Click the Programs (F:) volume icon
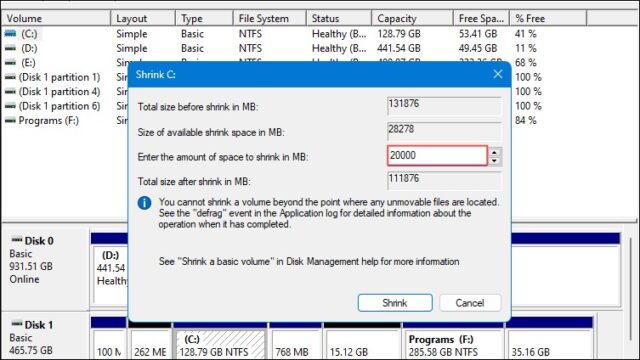Image resolution: width=640 pixels, height=360 pixels. [10, 120]
